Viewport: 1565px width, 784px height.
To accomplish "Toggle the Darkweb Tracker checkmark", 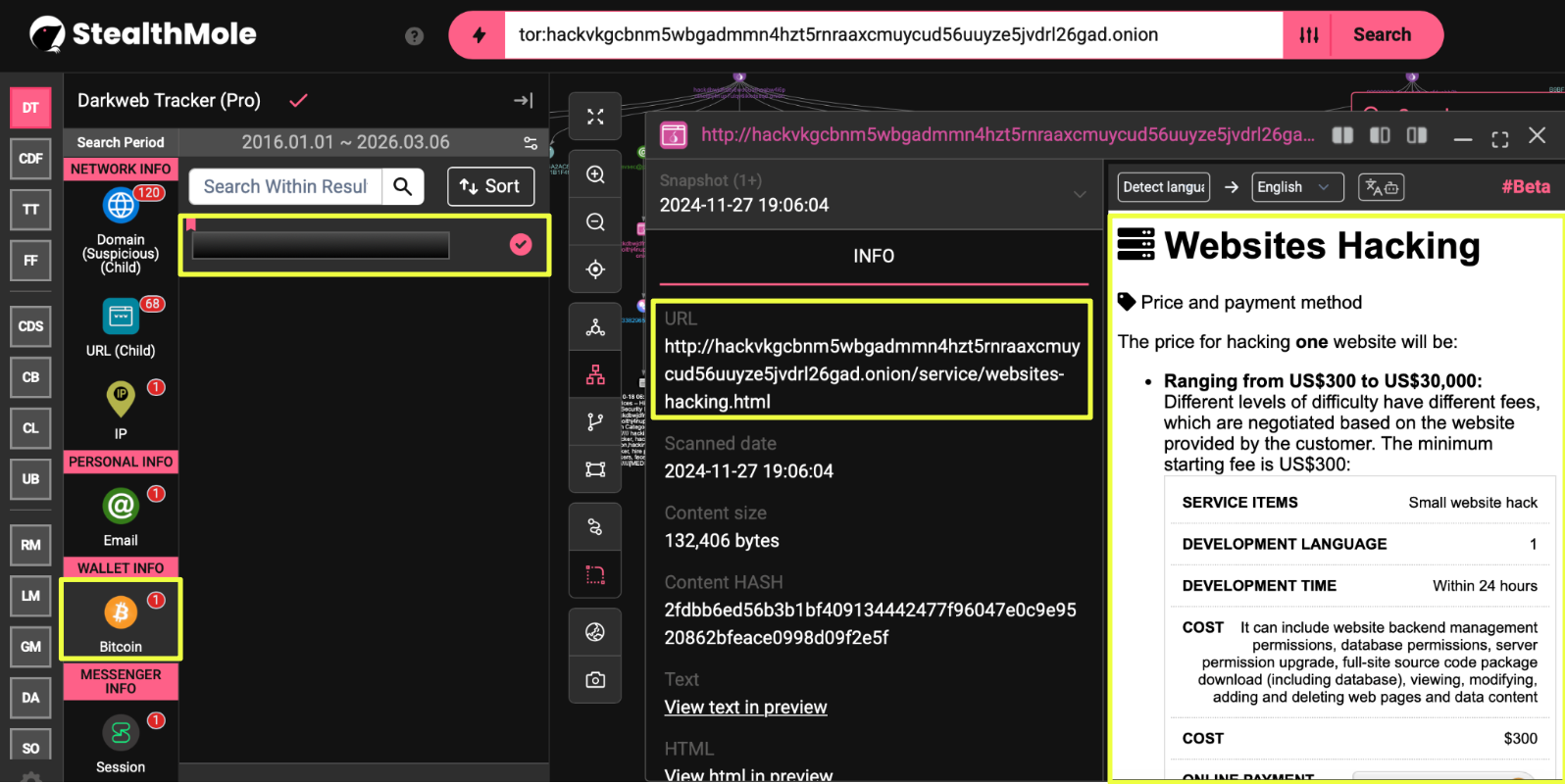I will point(299,100).
